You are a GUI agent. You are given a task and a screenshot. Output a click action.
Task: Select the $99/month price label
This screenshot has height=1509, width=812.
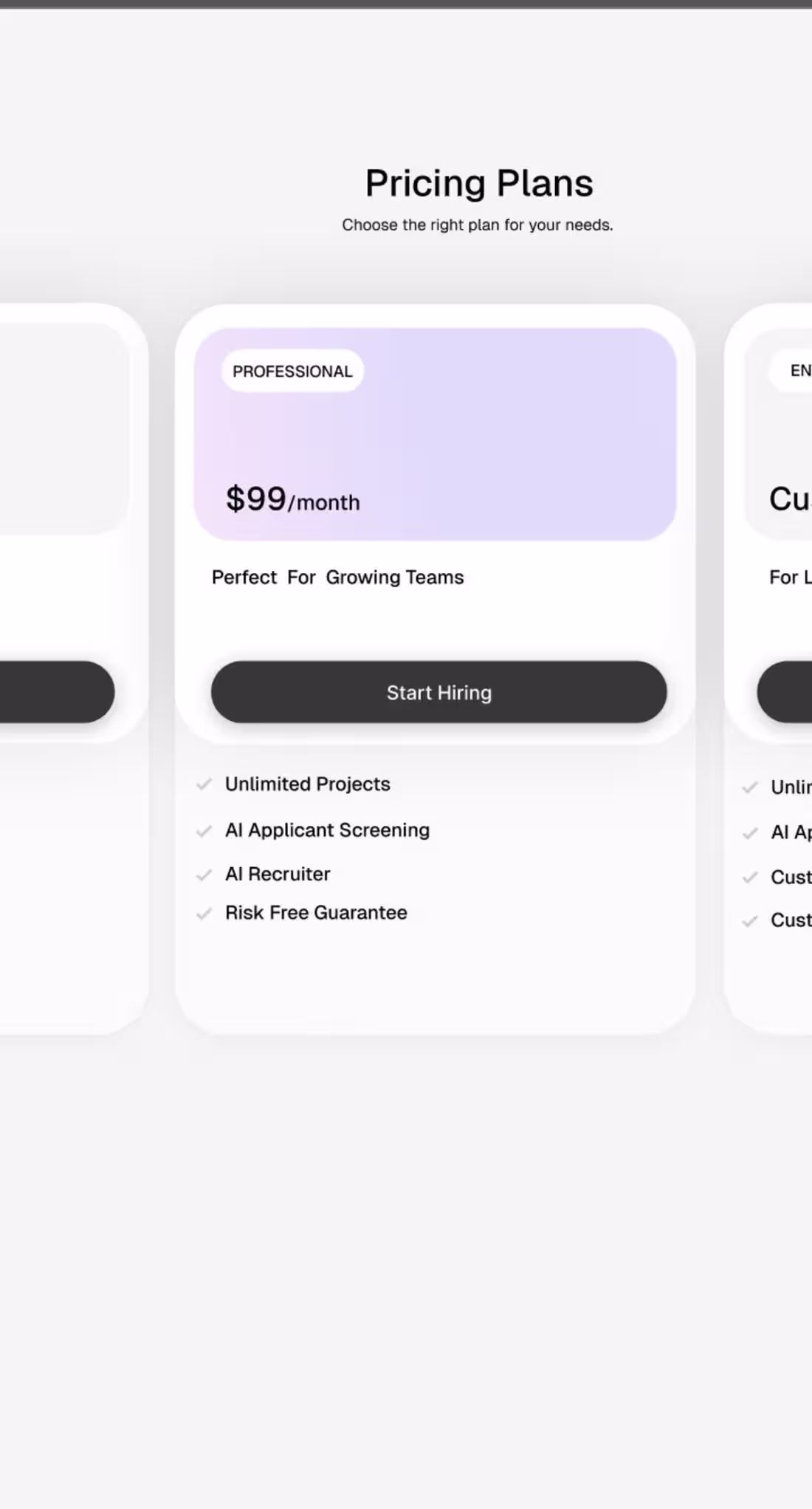(292, 499)
